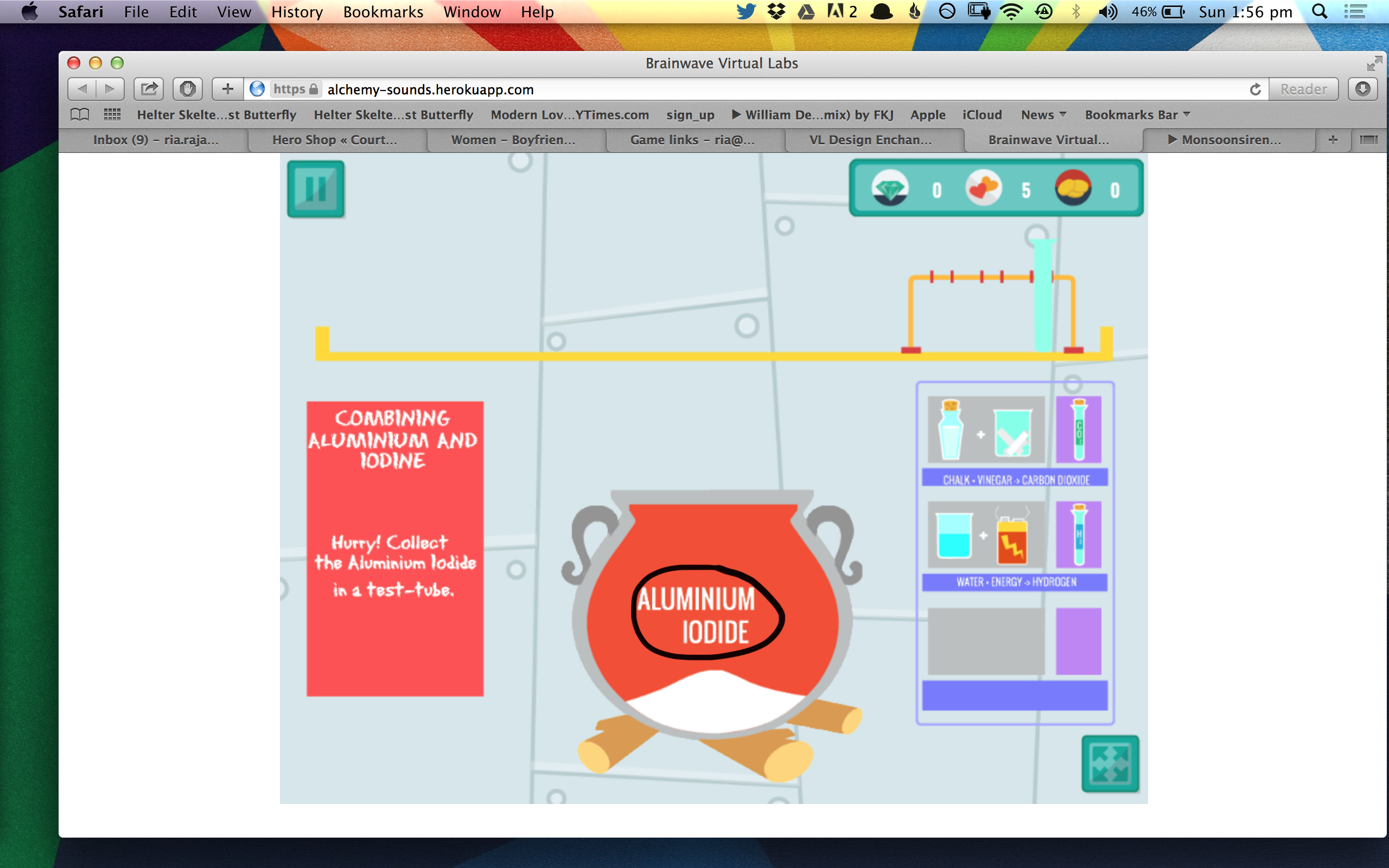The image size is (1389, 868).
Task: Switch to the Inbox (9) tab
Action: click(x=155, y=140)
